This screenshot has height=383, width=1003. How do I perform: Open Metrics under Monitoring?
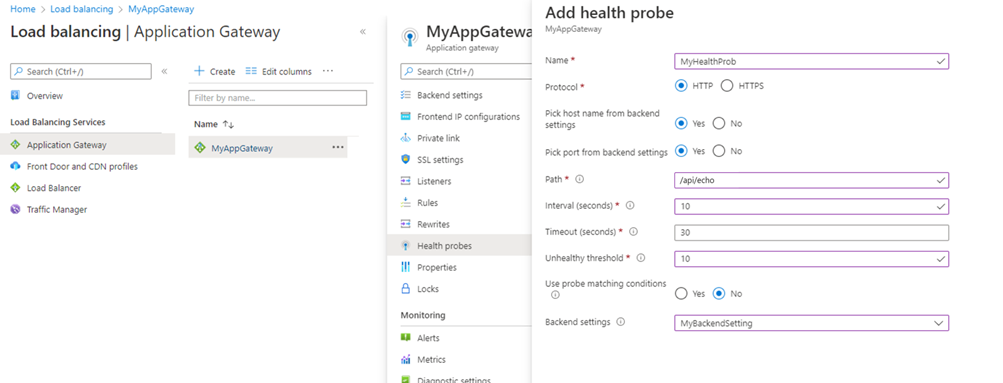[431, 359]
